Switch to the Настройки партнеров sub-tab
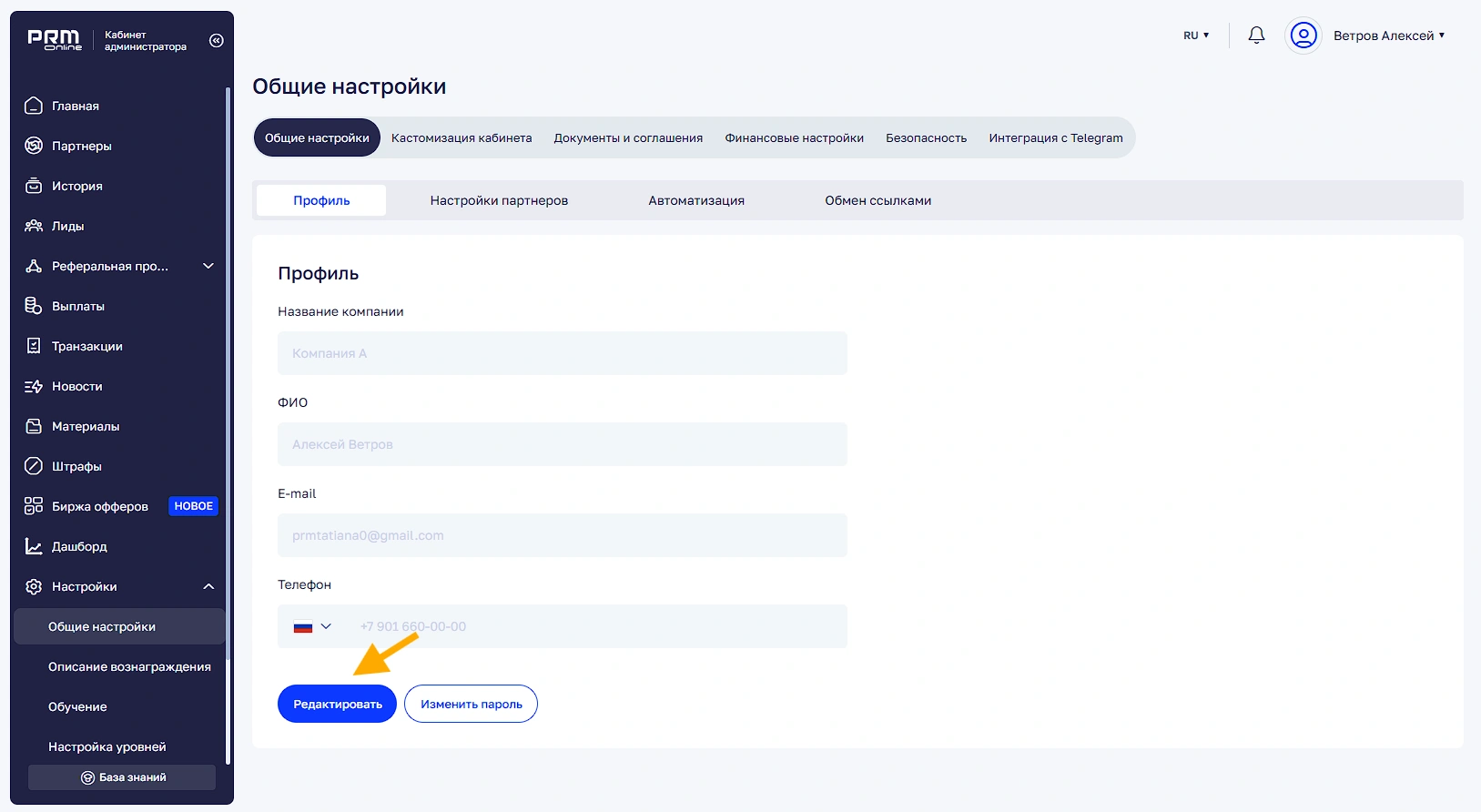 499,200
